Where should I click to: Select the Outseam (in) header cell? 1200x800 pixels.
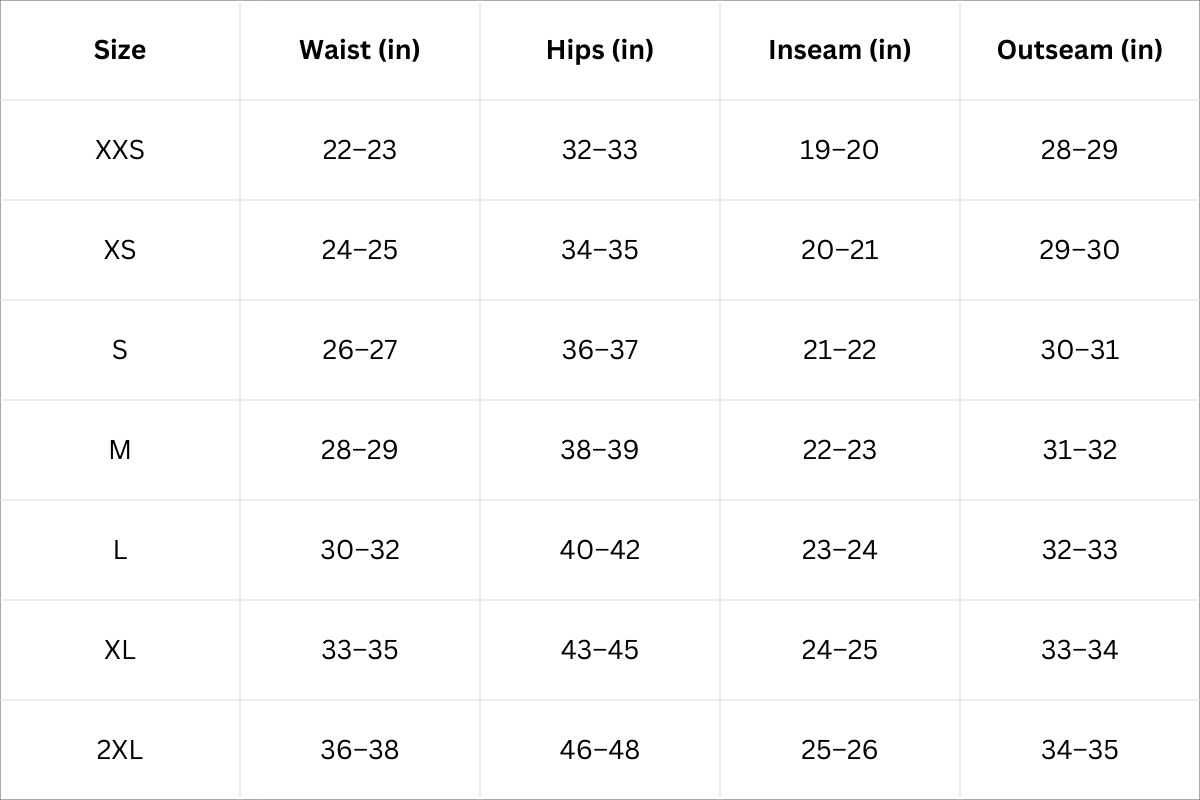click(x=1080, y=50)
